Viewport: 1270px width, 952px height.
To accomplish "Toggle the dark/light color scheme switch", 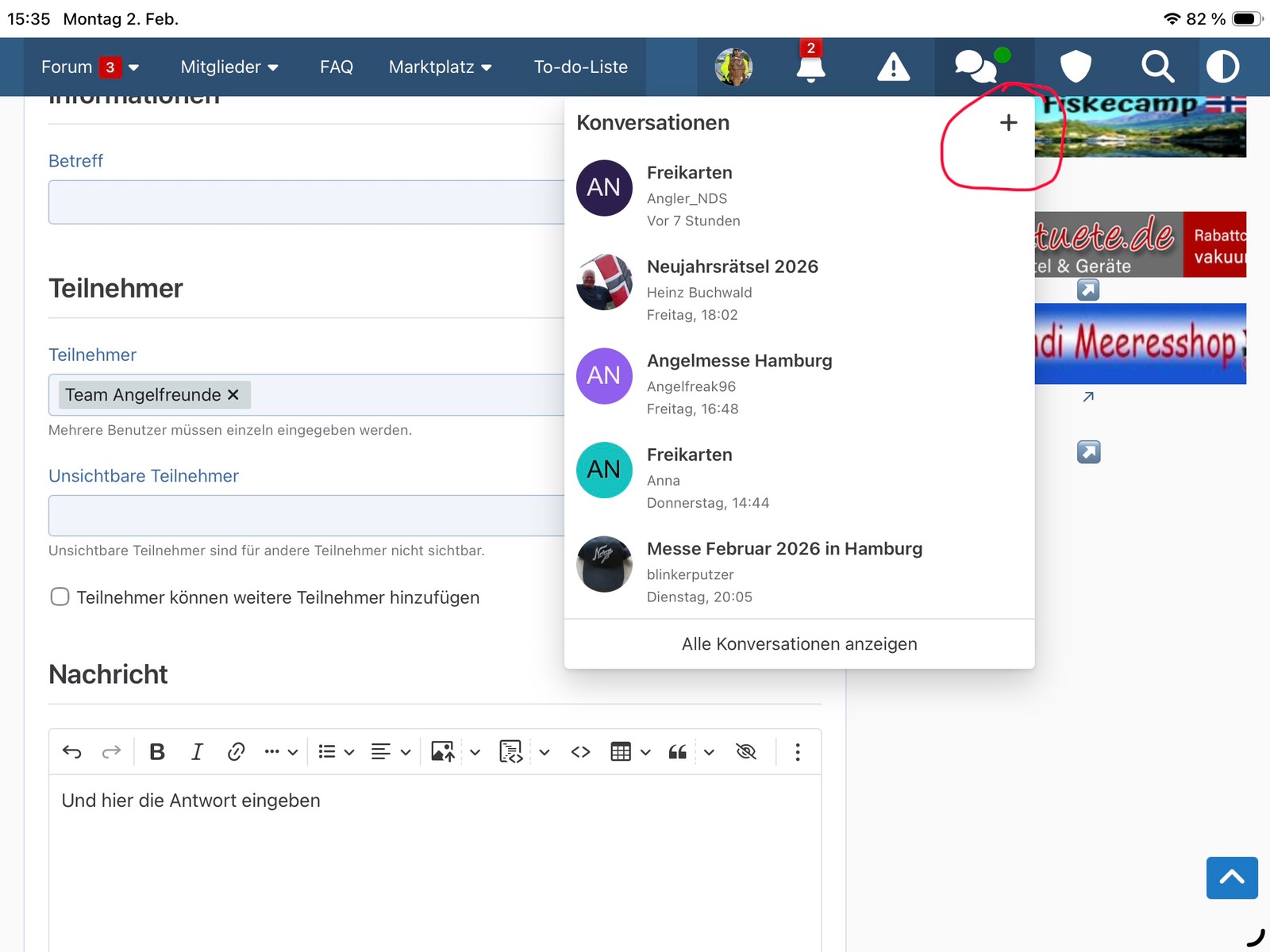I will point(1222,67).
